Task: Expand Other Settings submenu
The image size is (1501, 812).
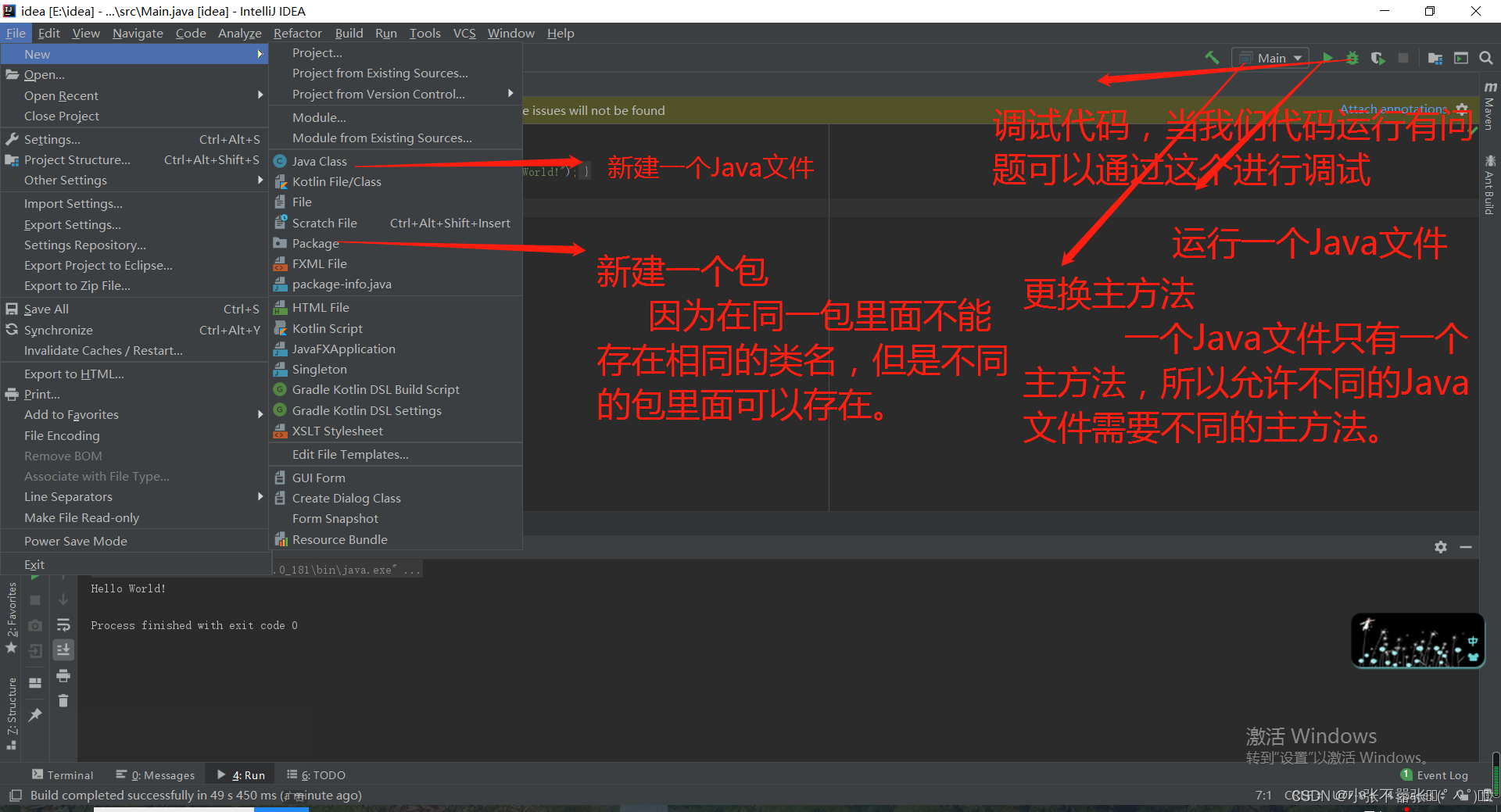Action: [x=134, y=180]
